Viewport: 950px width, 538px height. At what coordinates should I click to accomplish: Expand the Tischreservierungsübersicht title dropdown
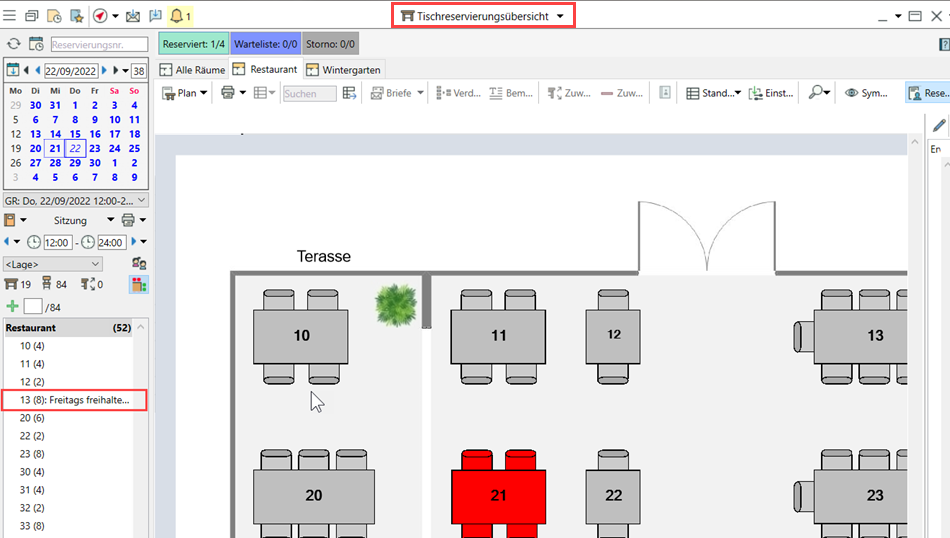tap(561, 16)
